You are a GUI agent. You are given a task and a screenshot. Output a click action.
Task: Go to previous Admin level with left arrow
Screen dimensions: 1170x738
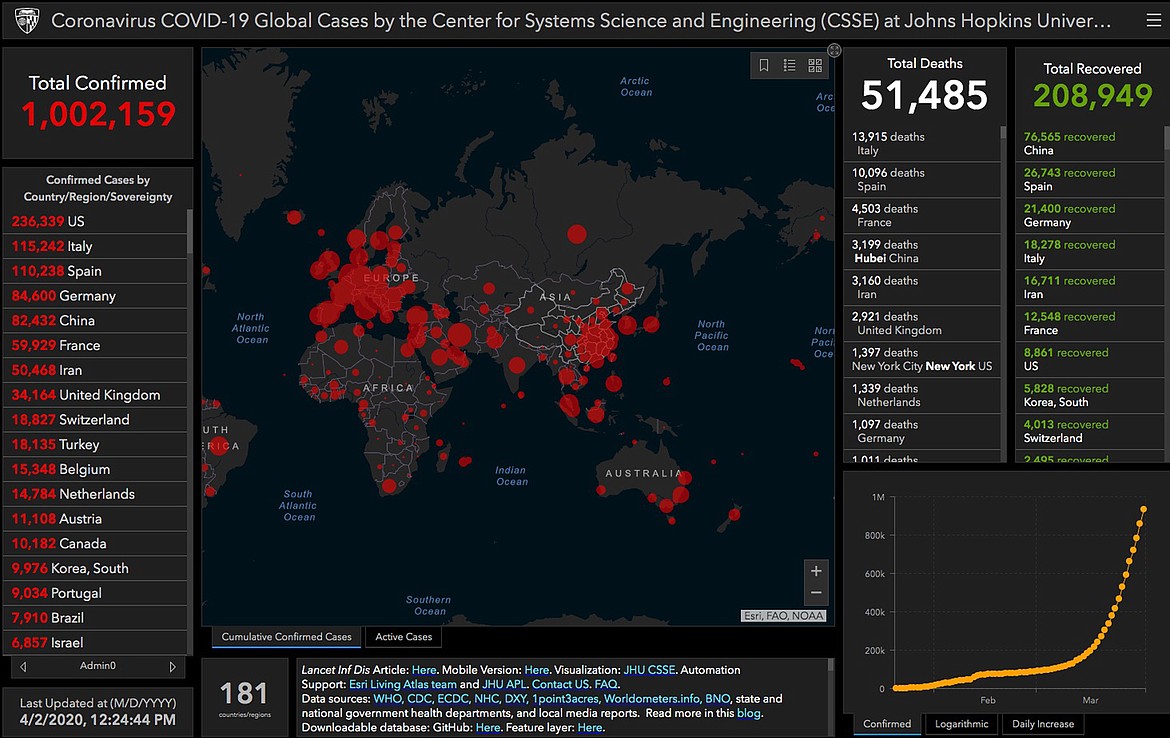23,666
